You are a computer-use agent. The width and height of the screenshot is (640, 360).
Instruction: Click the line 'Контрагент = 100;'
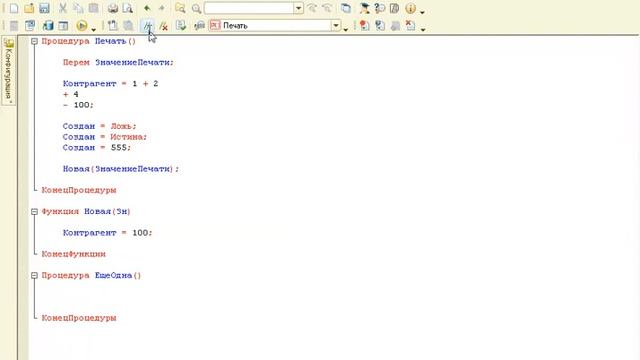[107, 233]
